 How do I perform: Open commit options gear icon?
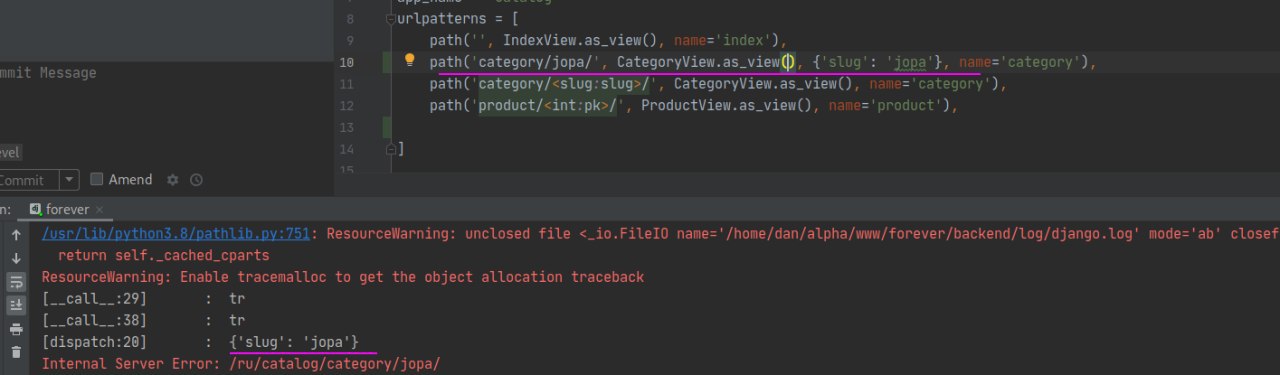[172, 180]
